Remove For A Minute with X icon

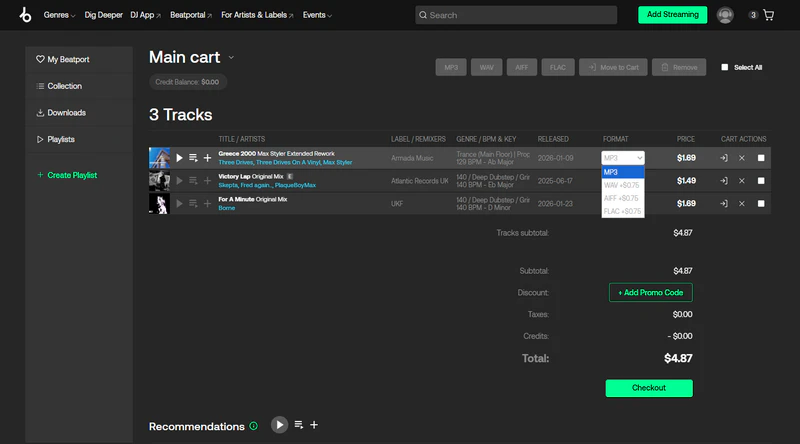[742, 203]
